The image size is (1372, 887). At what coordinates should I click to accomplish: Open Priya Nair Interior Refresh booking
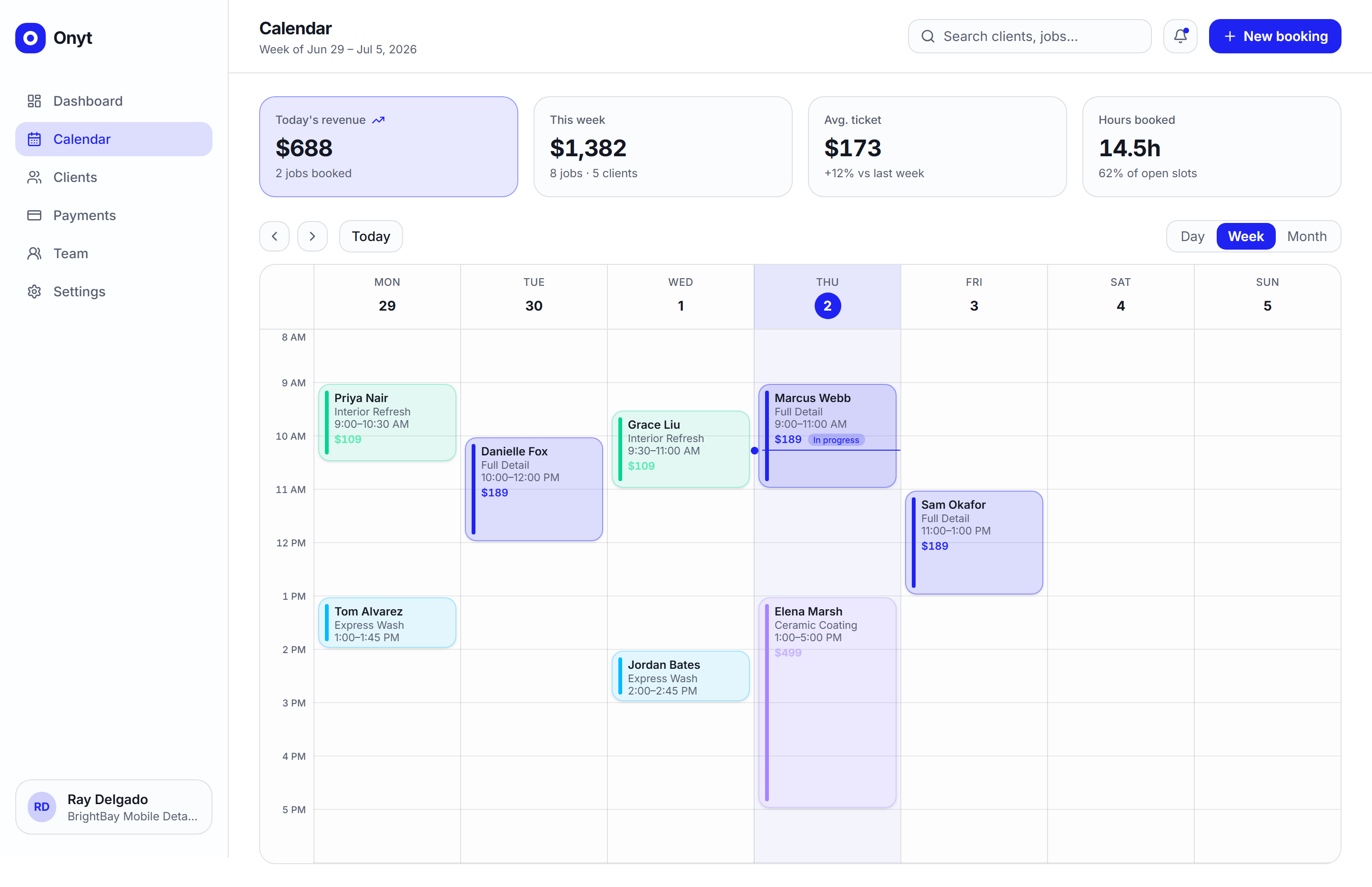(387, 422)
